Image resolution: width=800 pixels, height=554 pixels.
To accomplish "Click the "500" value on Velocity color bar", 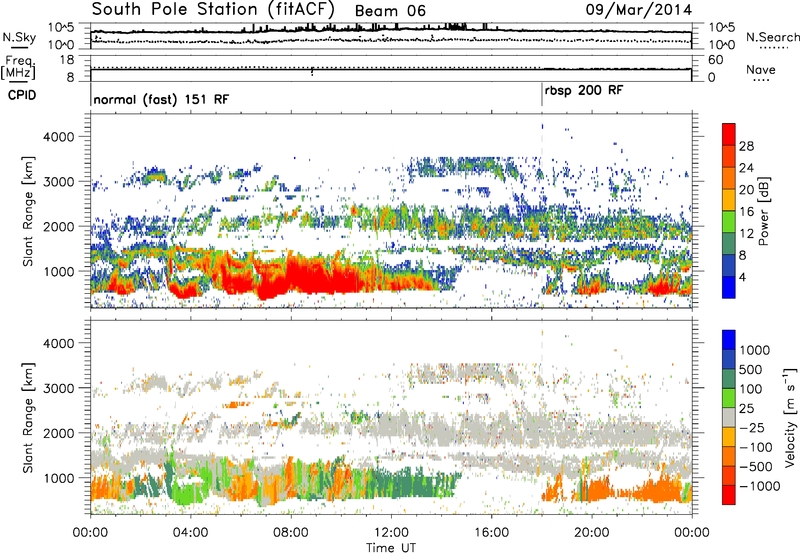I will click(751, 370).
